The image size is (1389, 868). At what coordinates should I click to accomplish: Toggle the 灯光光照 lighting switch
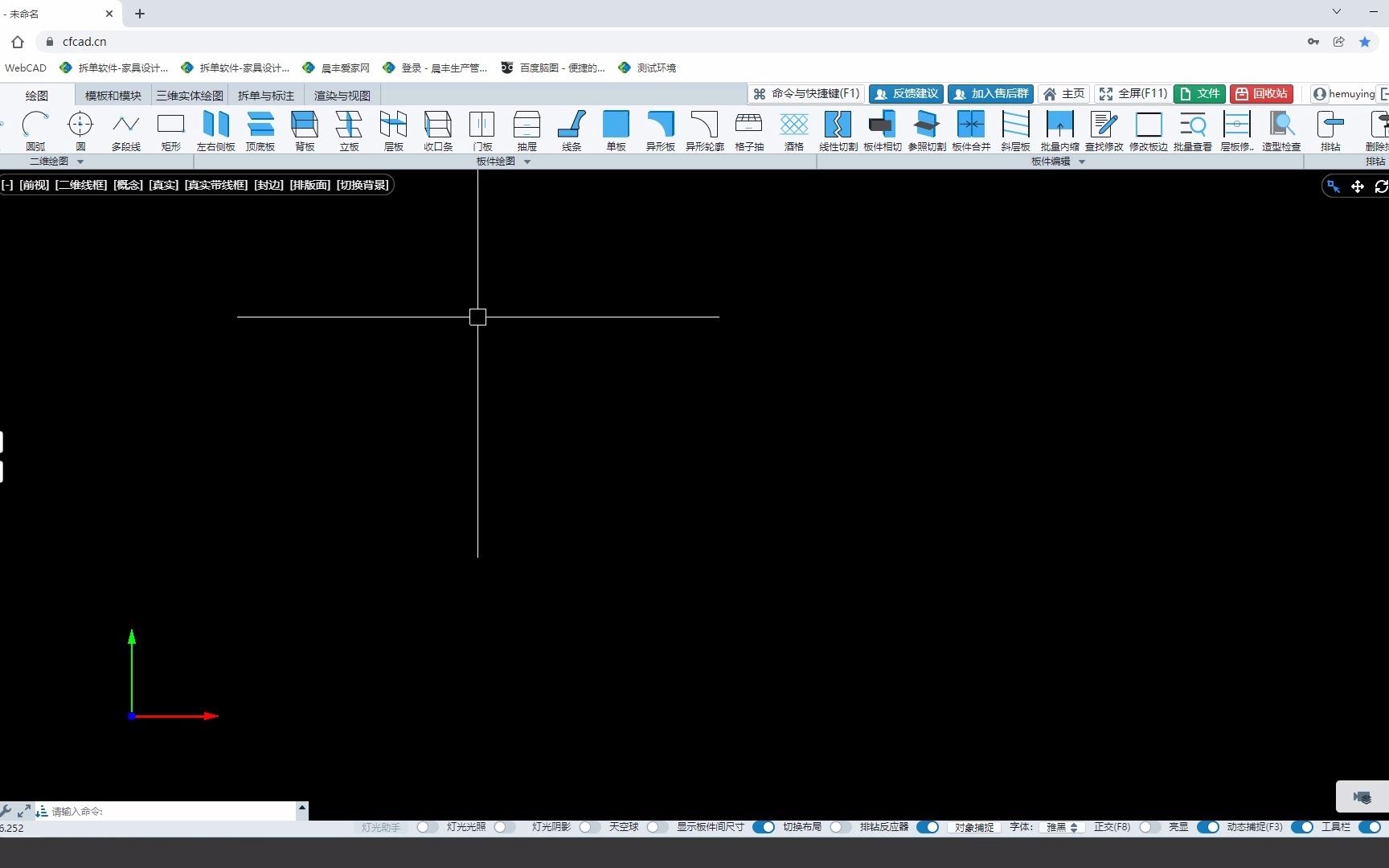point(505,827)
